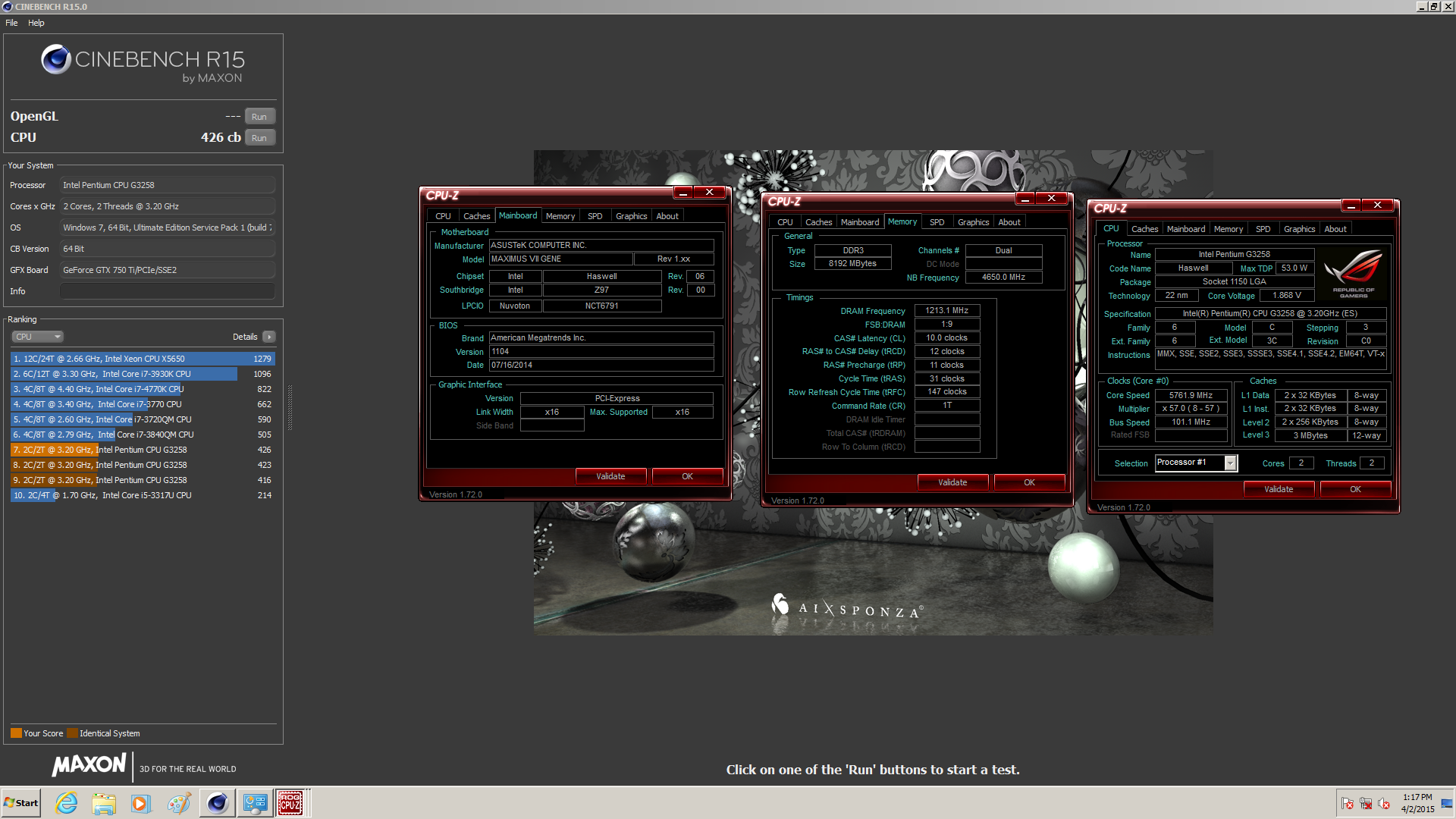Click the BIOS Version value 1104

(601, 352)
